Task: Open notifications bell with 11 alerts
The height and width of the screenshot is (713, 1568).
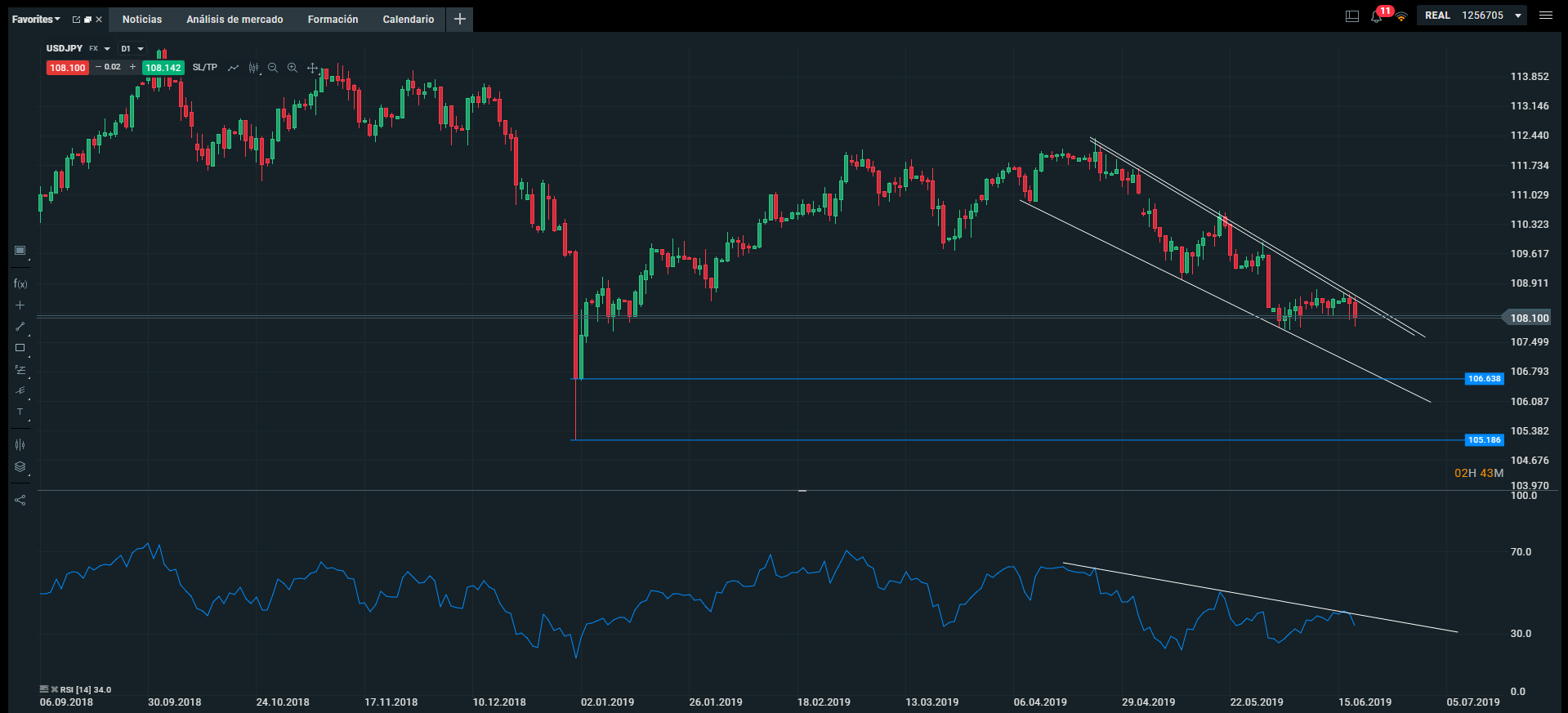Action: click(1377, 16)
